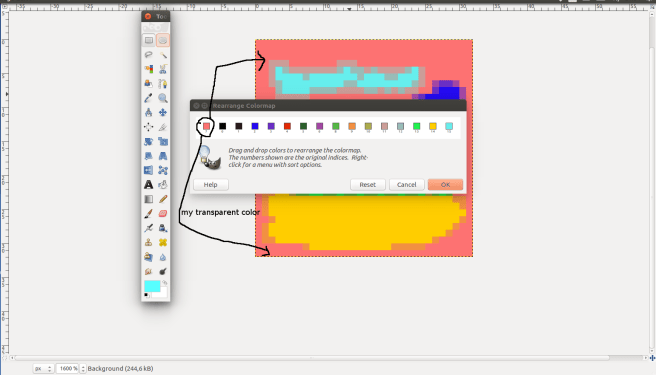This screenshot has height=375, width=656.
Task: Select the Text tool
Action: [149, 185]
